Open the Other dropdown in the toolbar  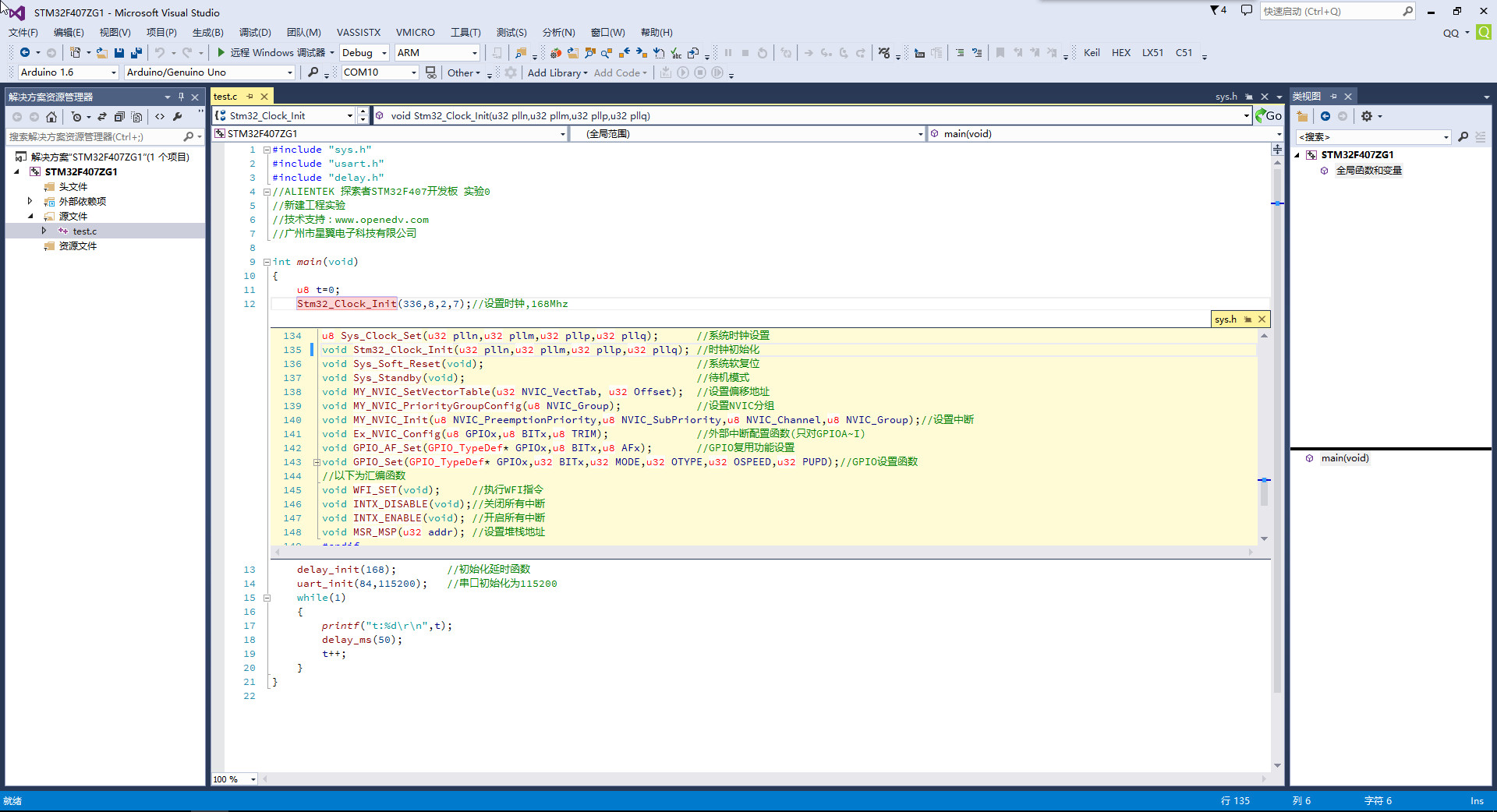point(463,72)
